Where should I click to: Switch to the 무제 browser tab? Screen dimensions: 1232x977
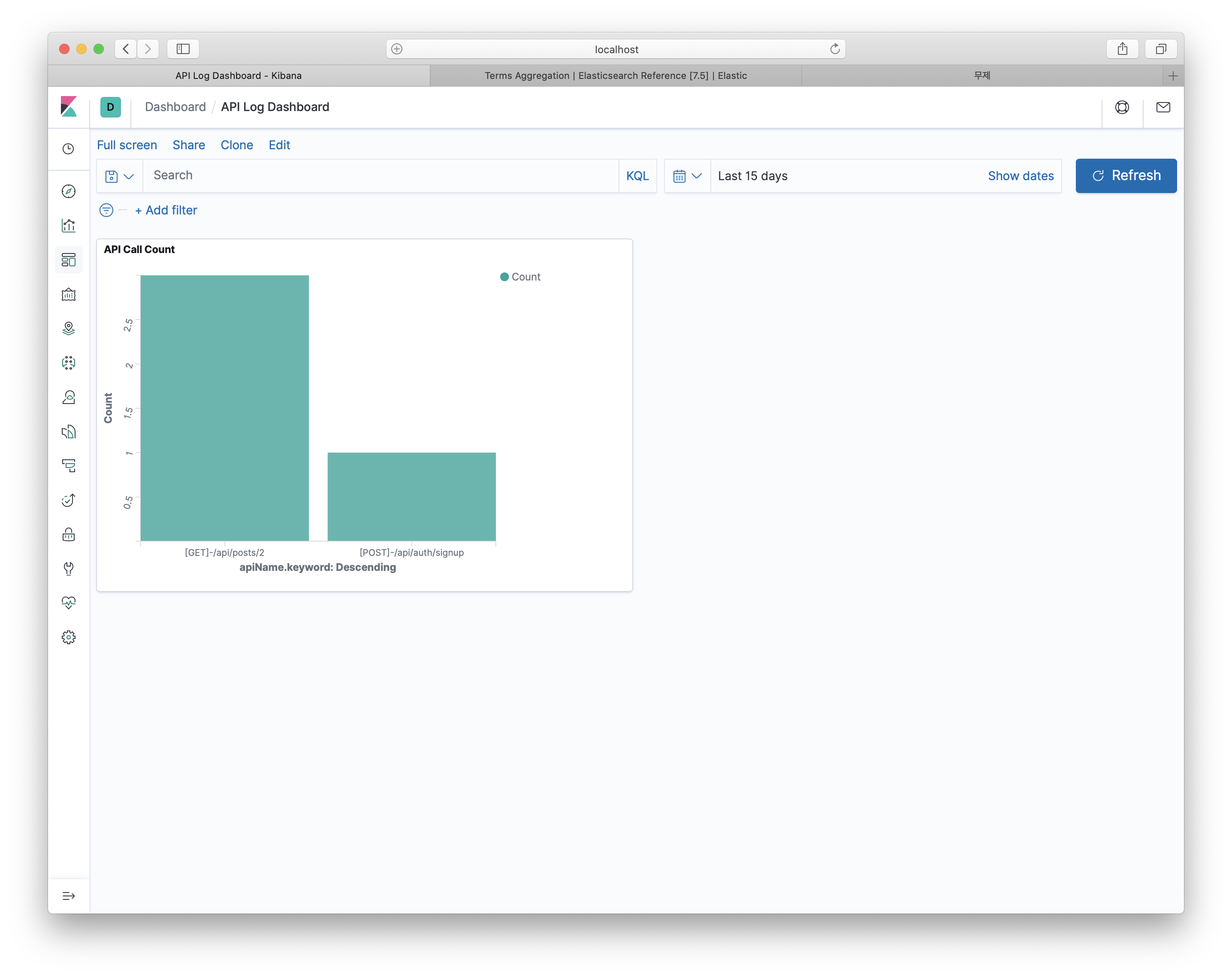[982, 75]
